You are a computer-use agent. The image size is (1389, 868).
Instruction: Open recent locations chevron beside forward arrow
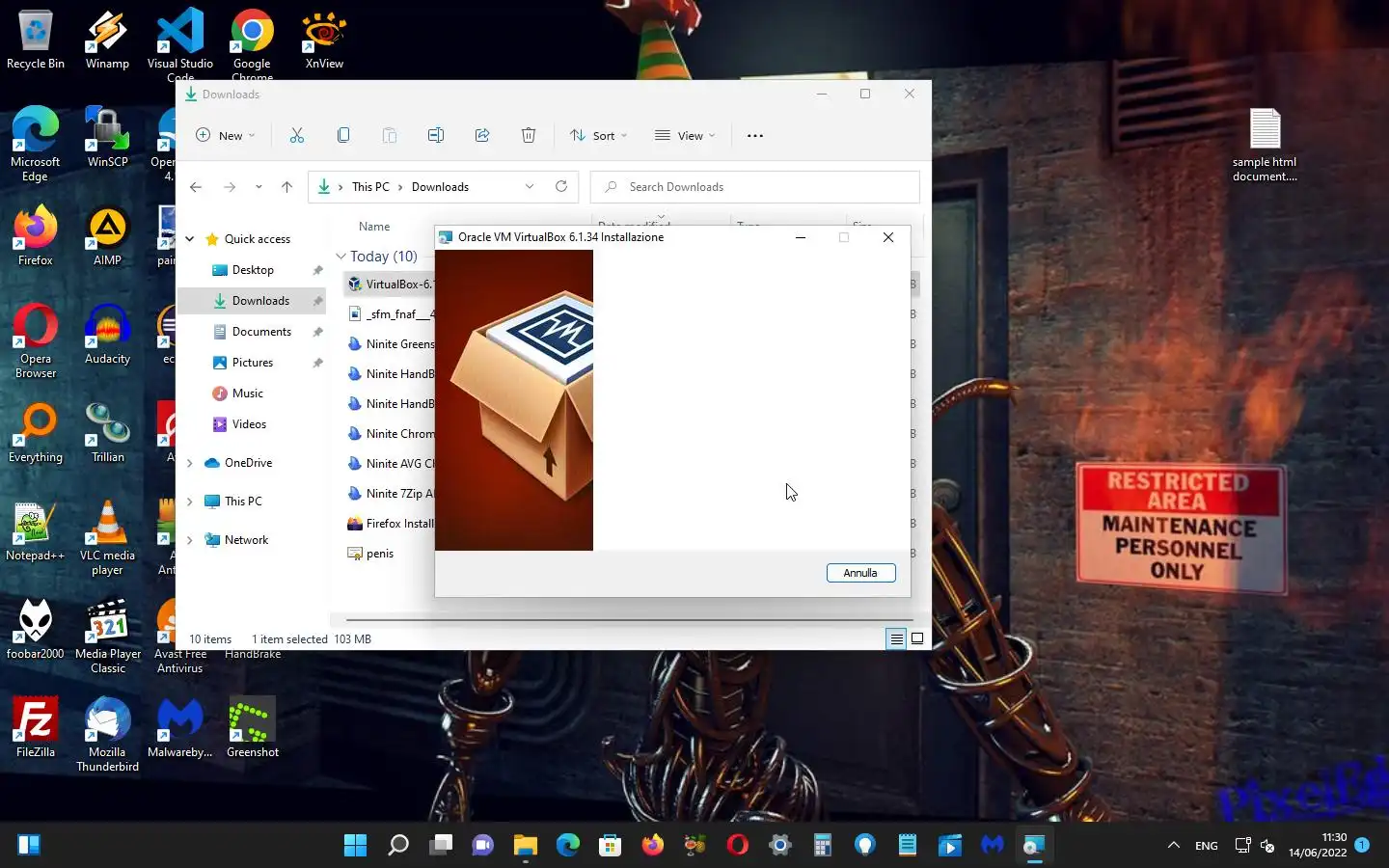coord(259,187)
